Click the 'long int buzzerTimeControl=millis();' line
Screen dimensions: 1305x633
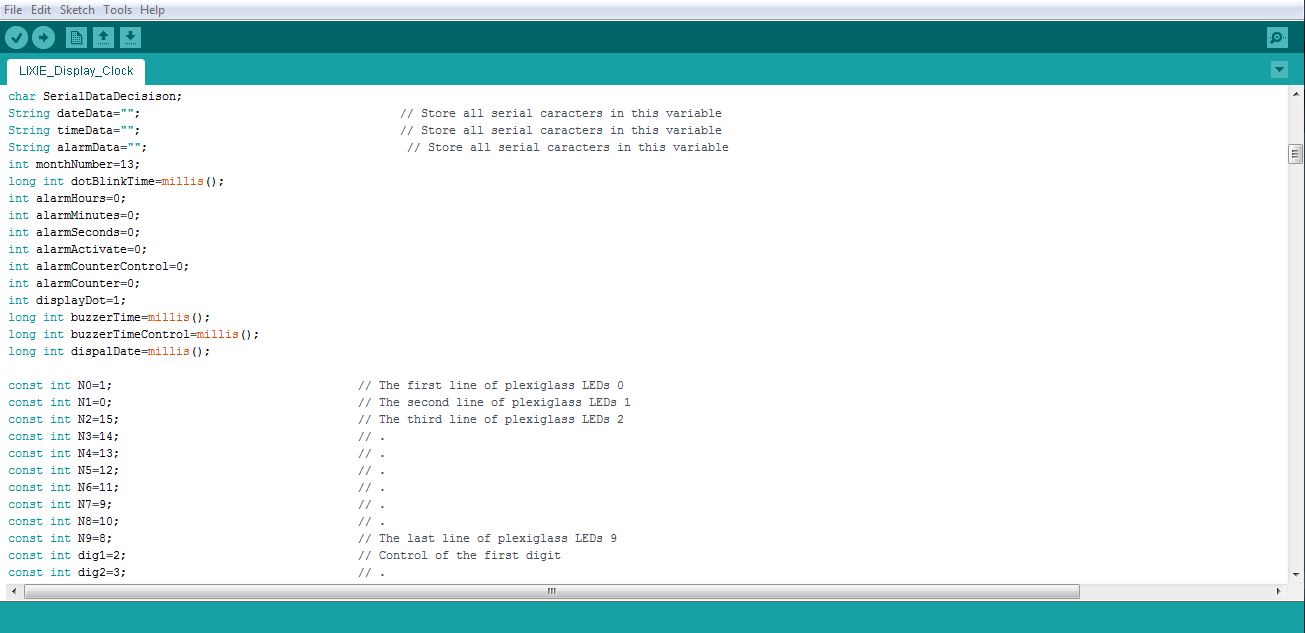[134, 335]
